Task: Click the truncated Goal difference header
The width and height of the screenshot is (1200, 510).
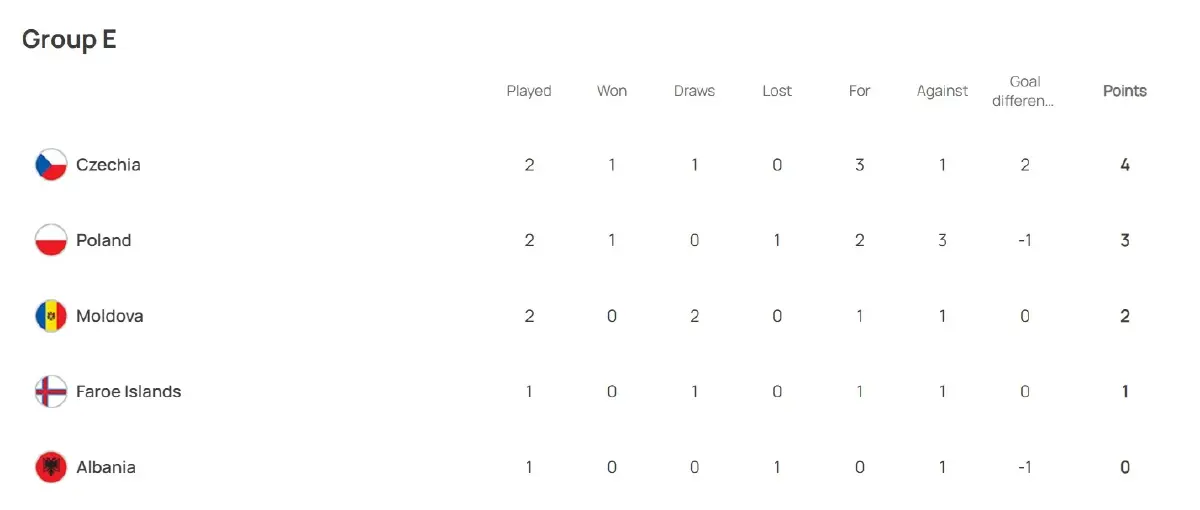Action: [1025, 91]
